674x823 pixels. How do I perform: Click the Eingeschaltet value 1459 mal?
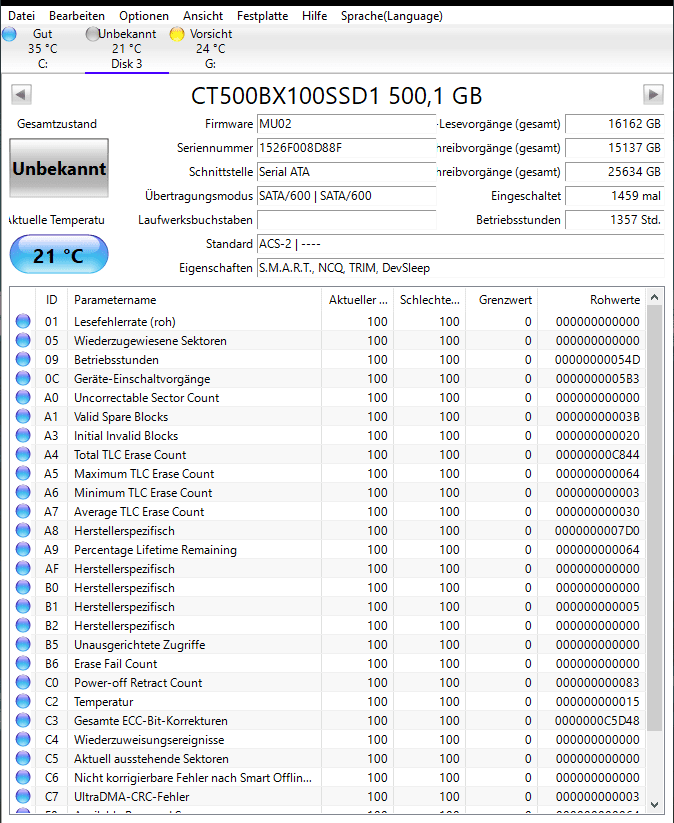pos(615,196)
